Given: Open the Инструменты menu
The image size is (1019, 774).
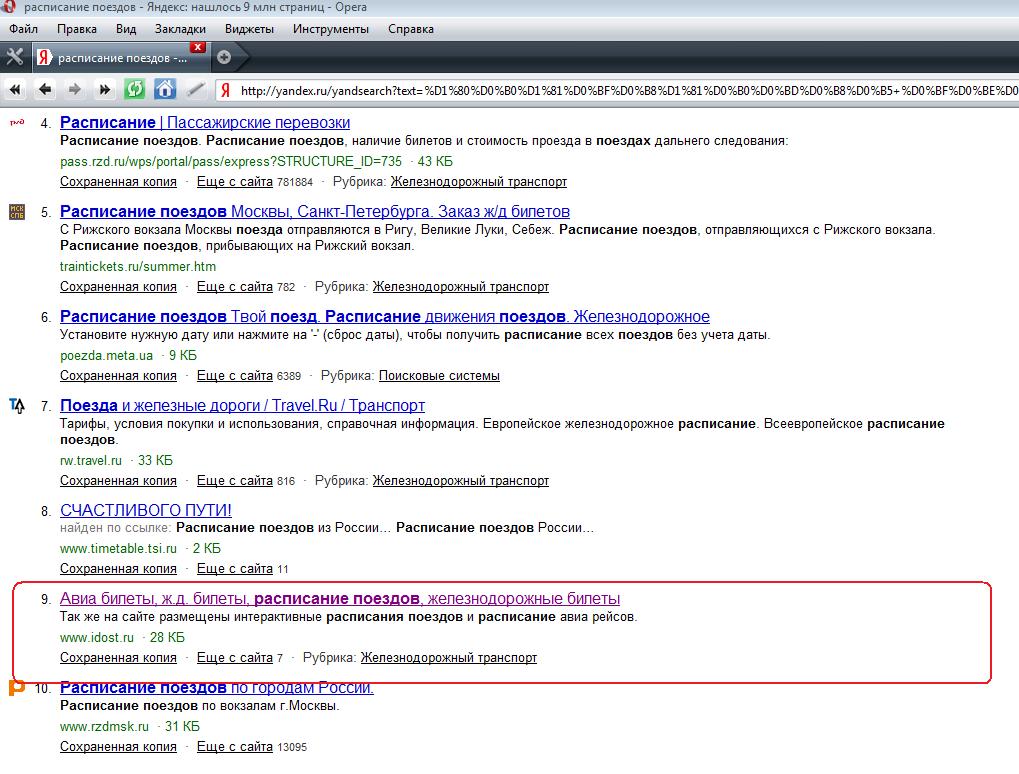Looking at the screenshot, I should pos(331,29).
